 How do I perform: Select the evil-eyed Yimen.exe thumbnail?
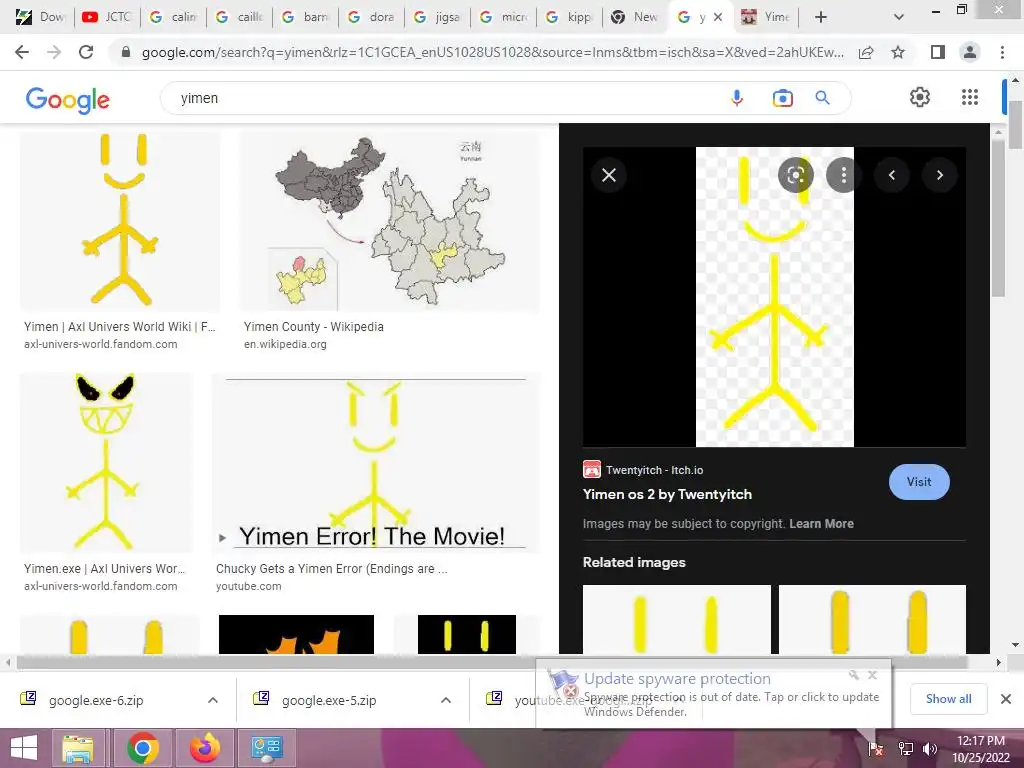(x=106, y=462)
